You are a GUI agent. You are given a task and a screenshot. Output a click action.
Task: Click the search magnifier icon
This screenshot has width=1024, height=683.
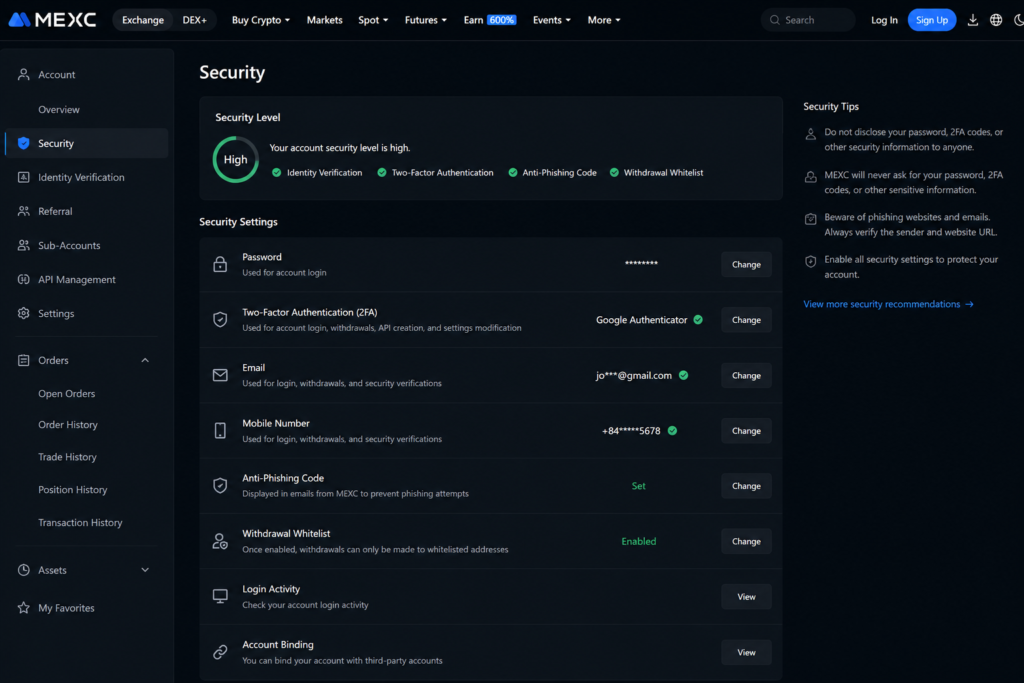pos(775,20)
